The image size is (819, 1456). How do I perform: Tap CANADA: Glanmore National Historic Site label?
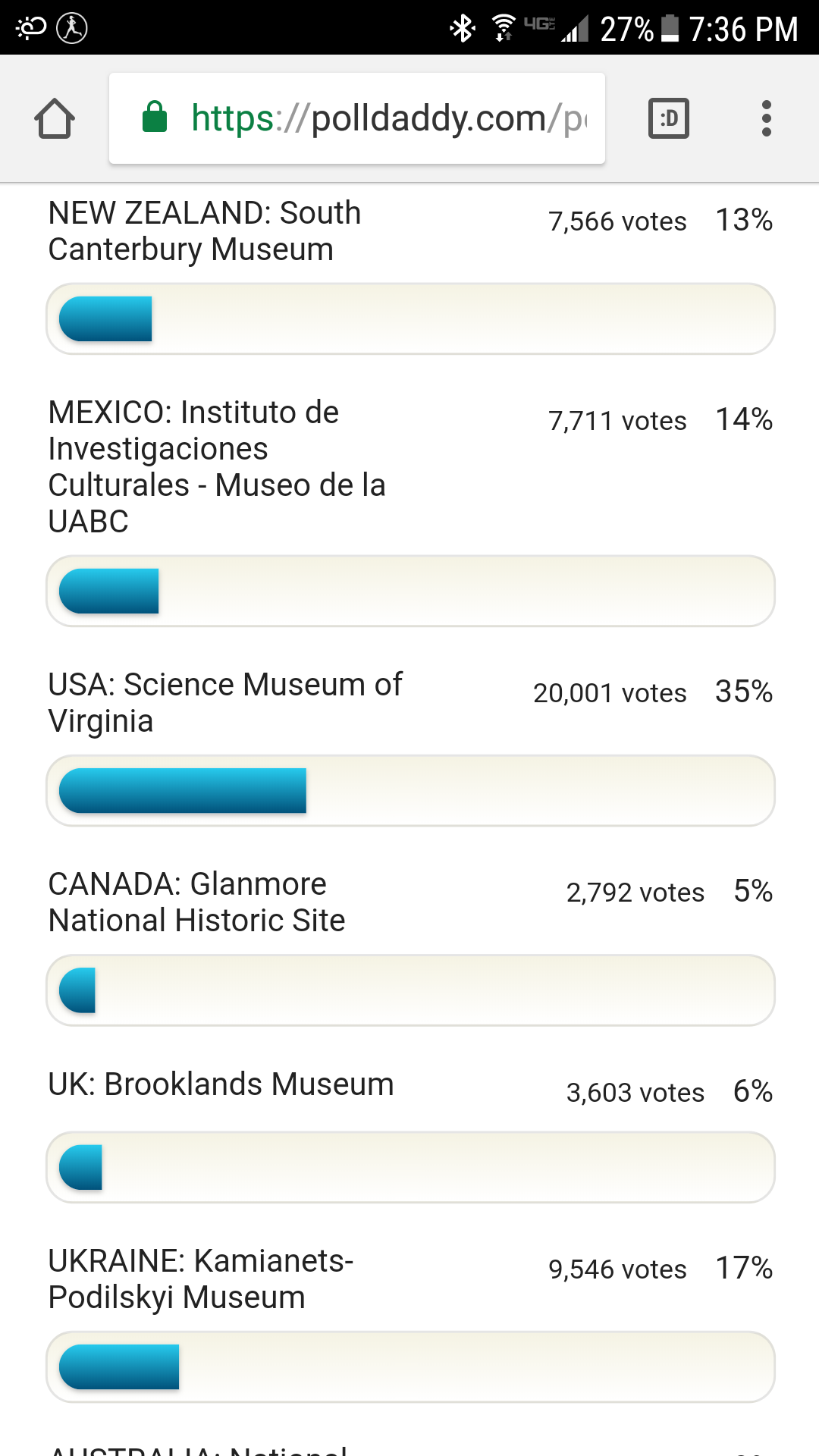click(196, 902)
